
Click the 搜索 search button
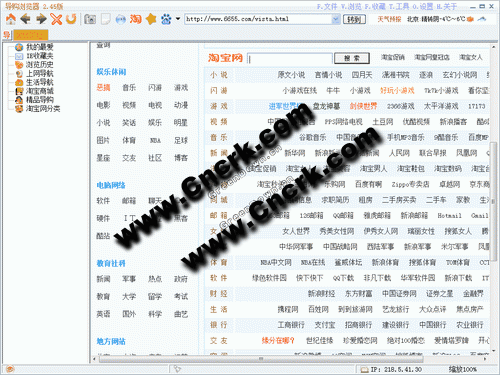point(352,58)
